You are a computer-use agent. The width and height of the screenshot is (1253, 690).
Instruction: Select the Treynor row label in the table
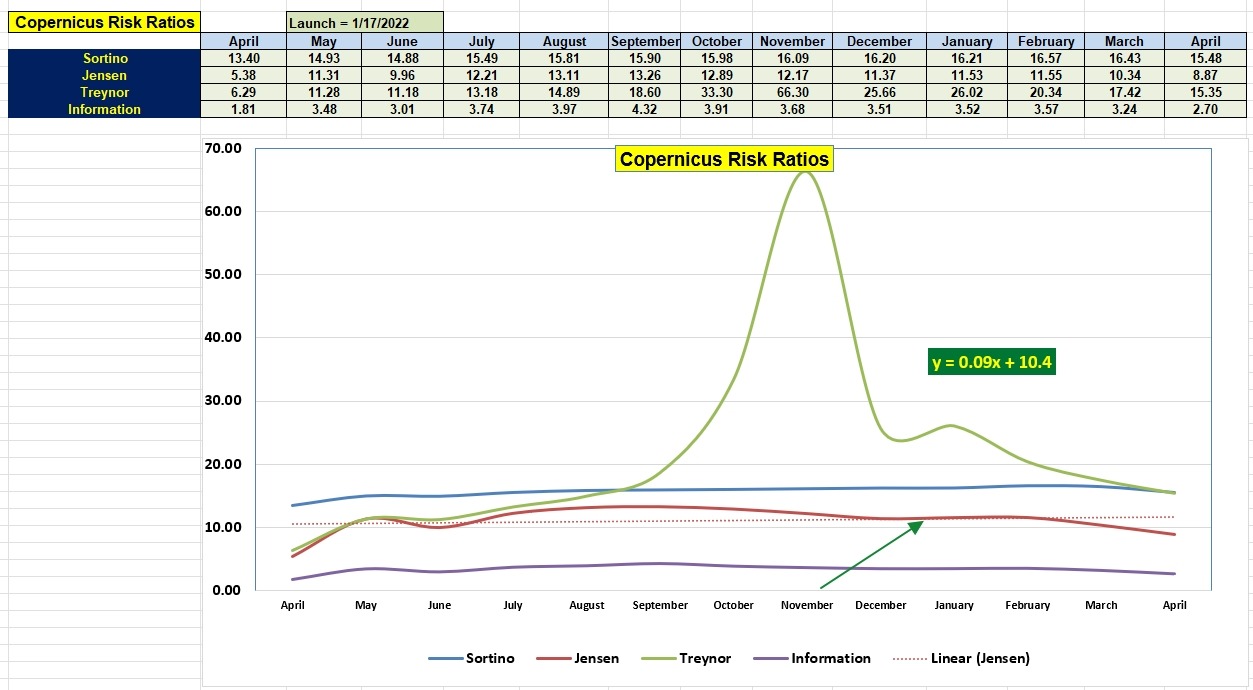103,92
